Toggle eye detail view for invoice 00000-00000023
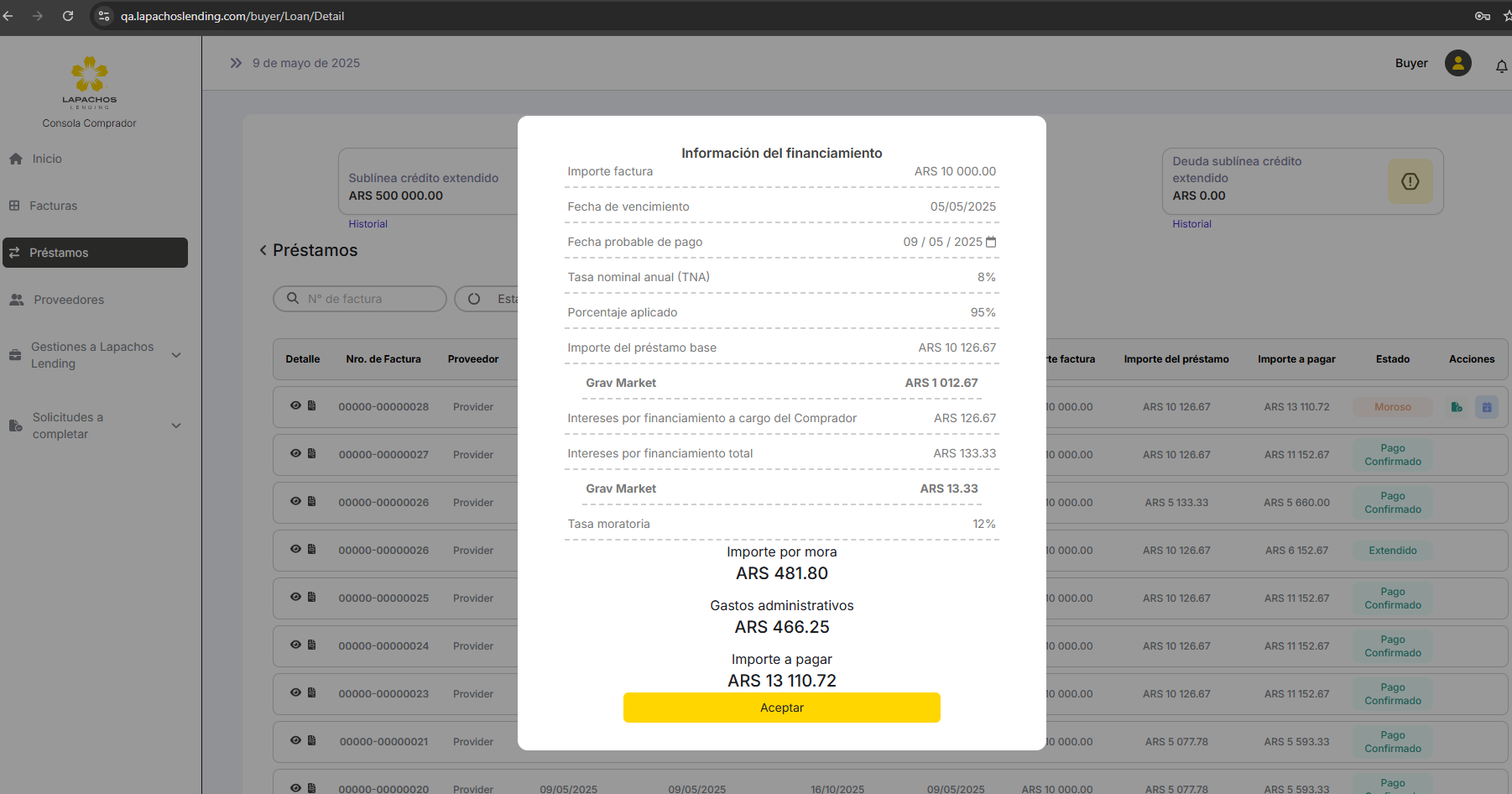This screenshot has height=794, width=1512. click(x=295, y=692)
